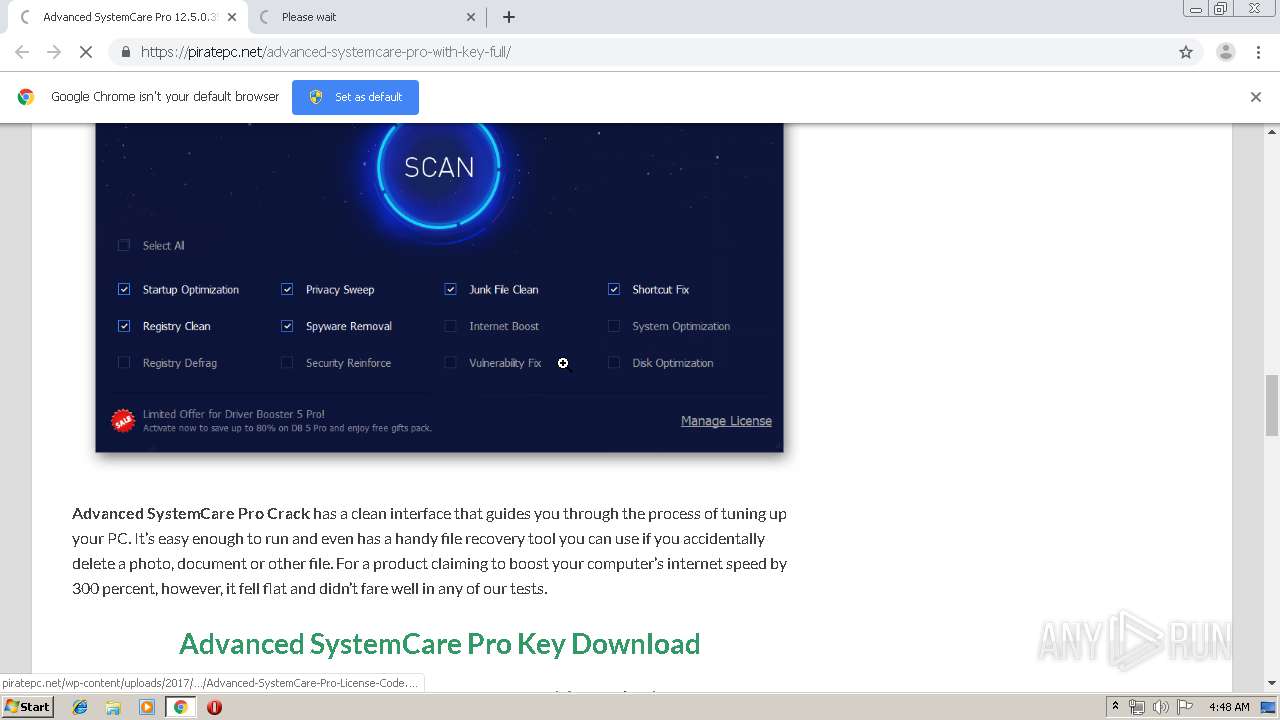Close the Advanced SystemCare Pro tab
Image resolution: width=1280 pixels, height=720 pixels.
230,17
